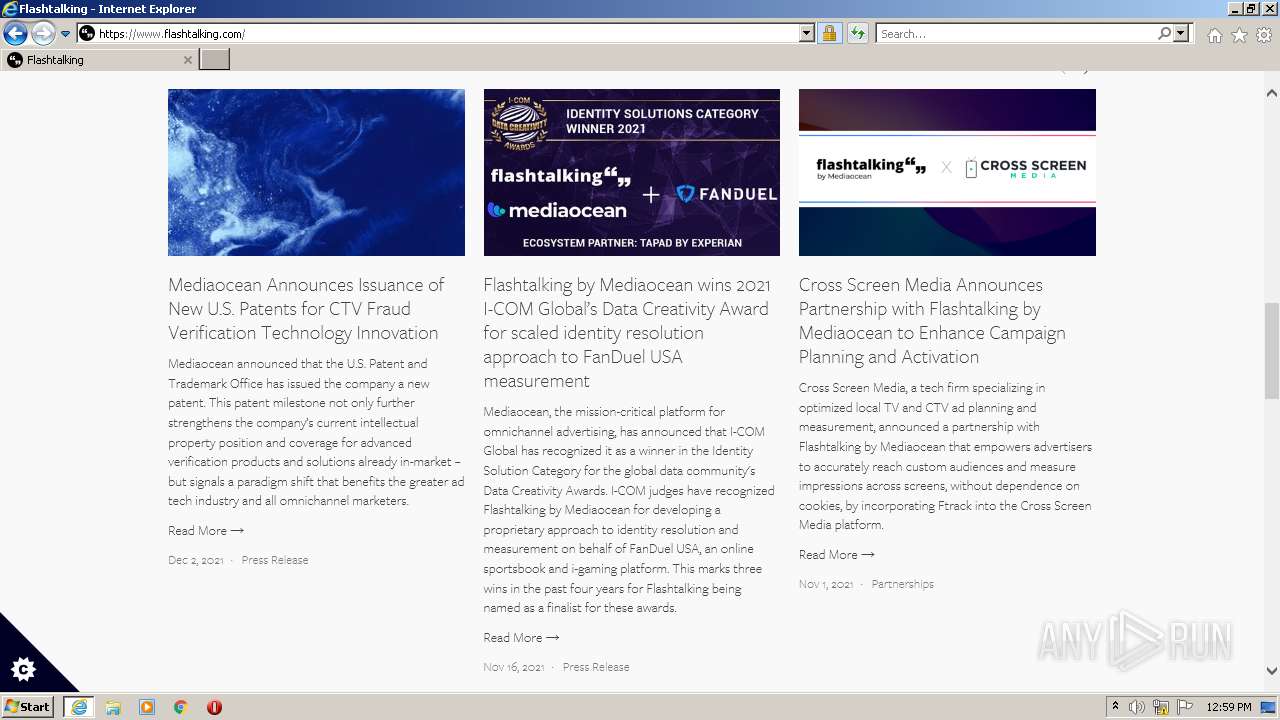Click Press Release tag dated Dec 2, 2021
This screenshot has width=1280, height=720.
275,560
